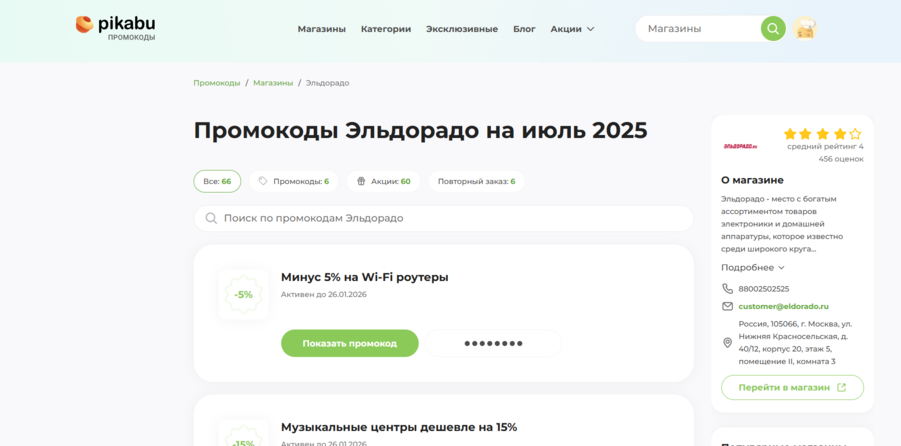The height and width of the screenshot is (446, 901).
Task: Click Показать промокод button
Action: 350,343
